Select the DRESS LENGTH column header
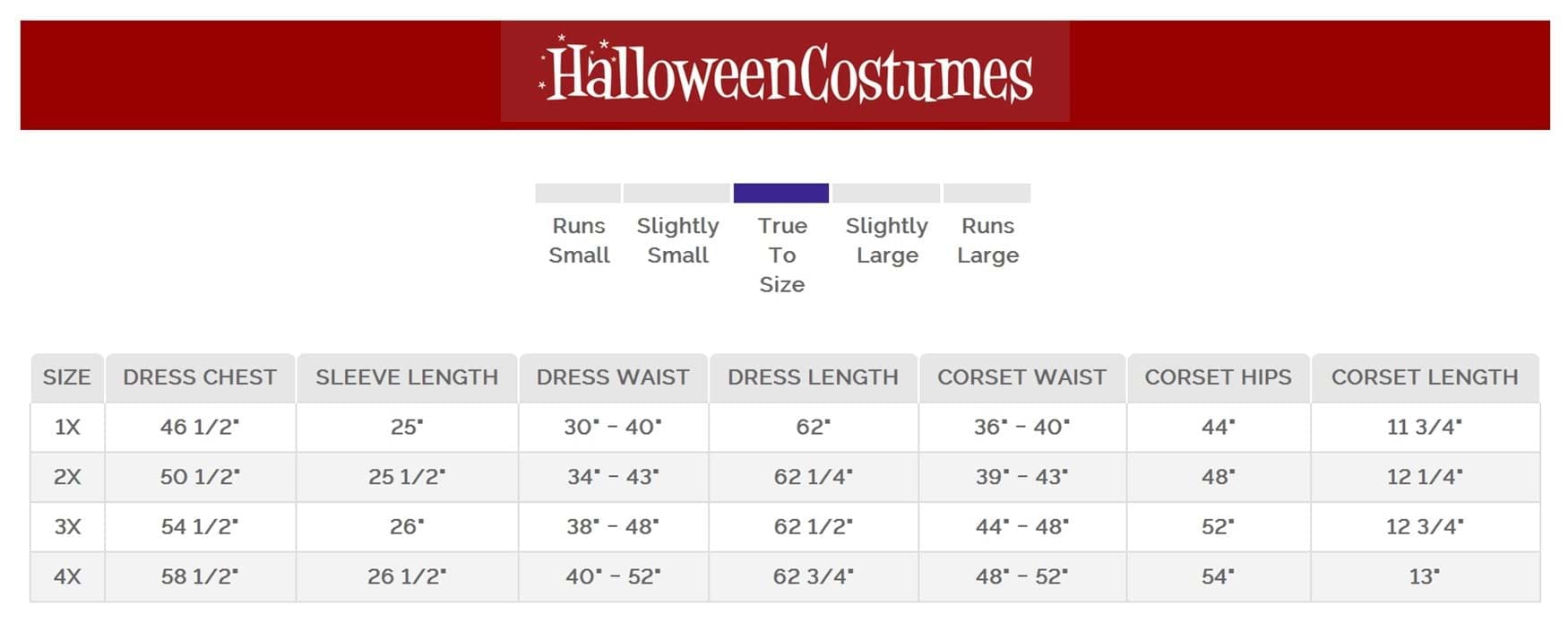The height and width of the screenshot is (632, 1568). click(x=813, y=377)
